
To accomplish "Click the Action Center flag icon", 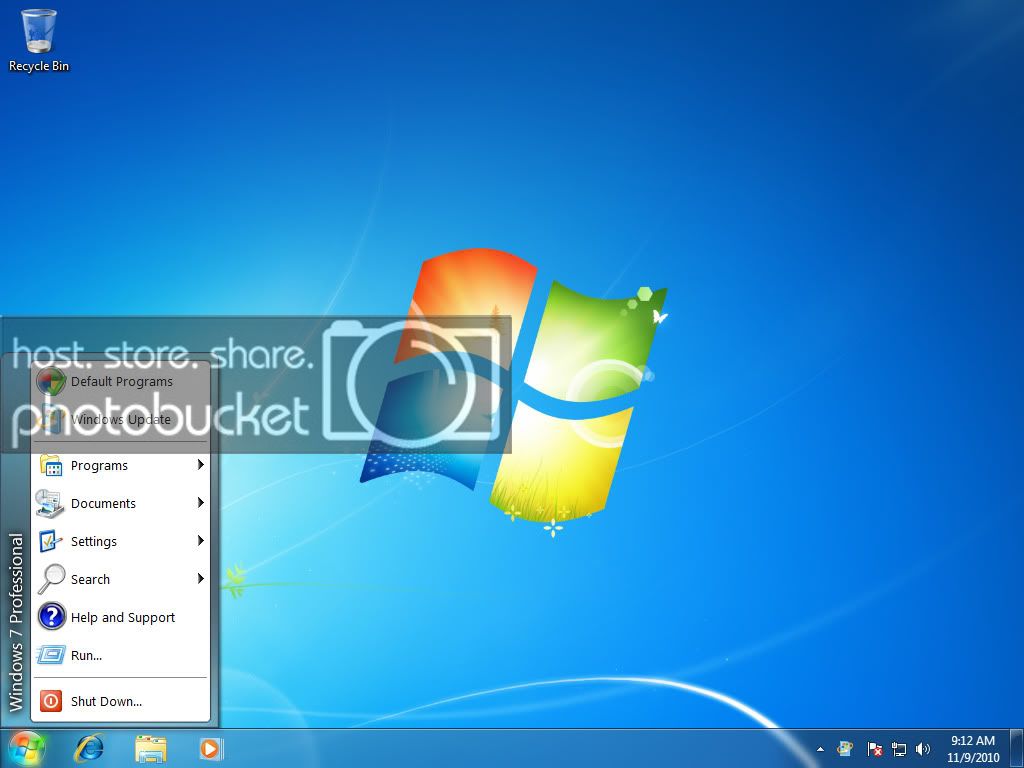I will pos(874,748).
